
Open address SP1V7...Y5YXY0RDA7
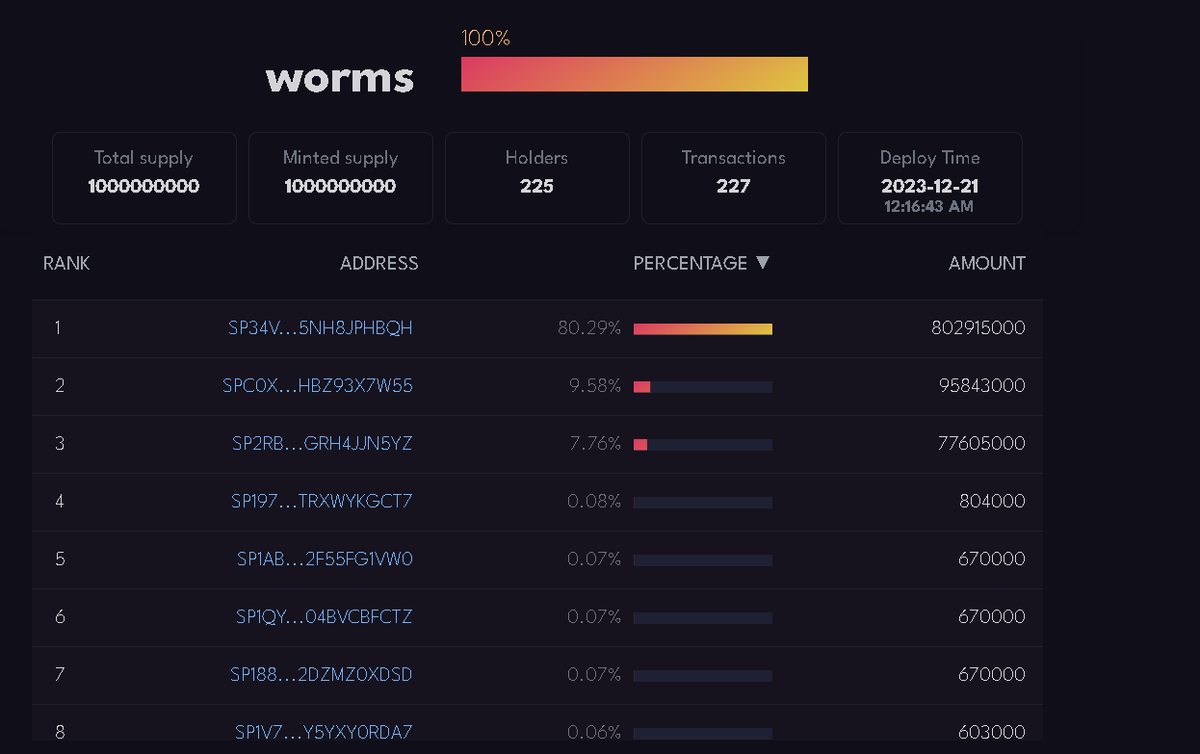pyautogui.click(x=324, y=733)
